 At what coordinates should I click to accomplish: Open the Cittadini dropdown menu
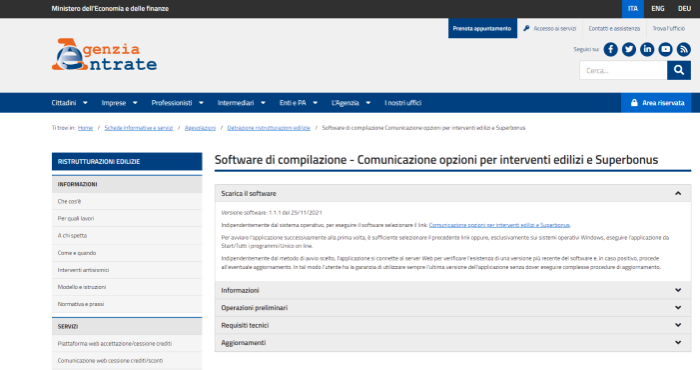tap(69, 103)
